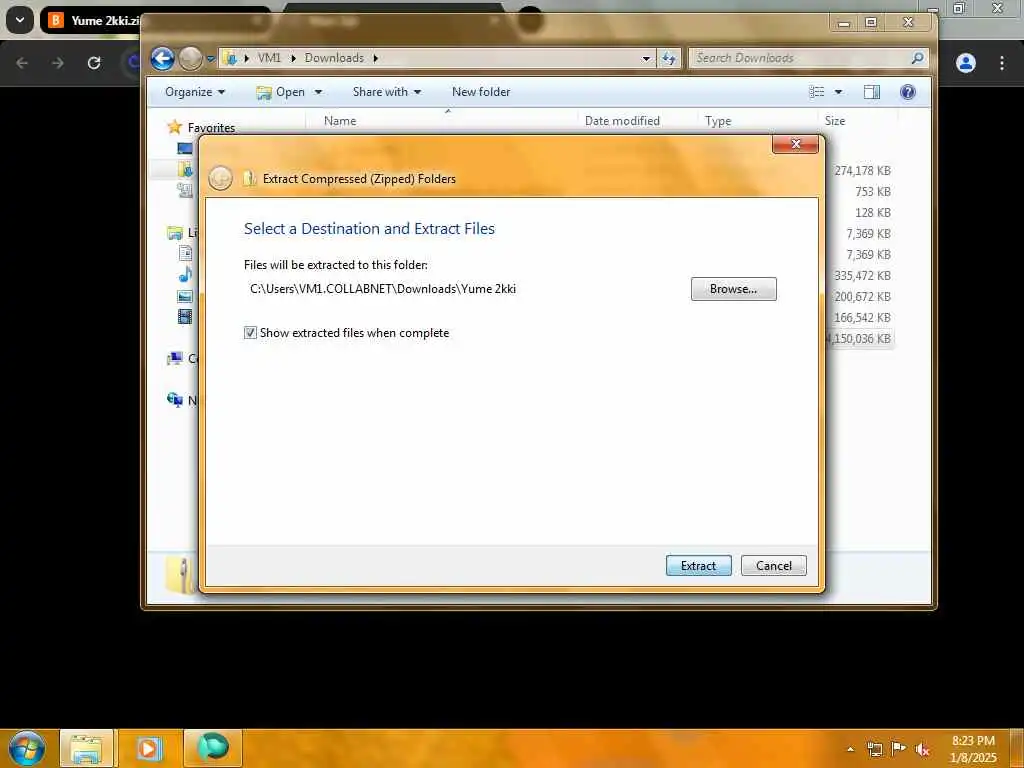Screen dimensions: 1024x768
Task: Change the view with the views icon
Action: (816, 92)
